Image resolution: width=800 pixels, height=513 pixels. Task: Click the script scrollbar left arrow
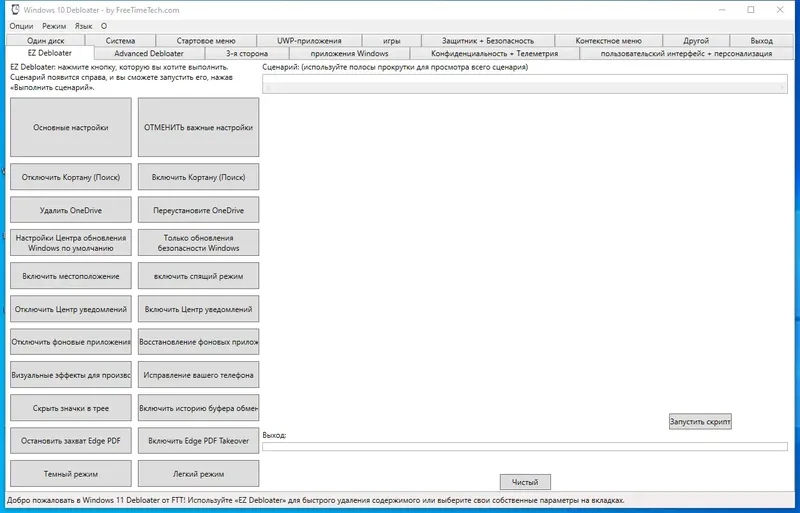coord(268,88)
